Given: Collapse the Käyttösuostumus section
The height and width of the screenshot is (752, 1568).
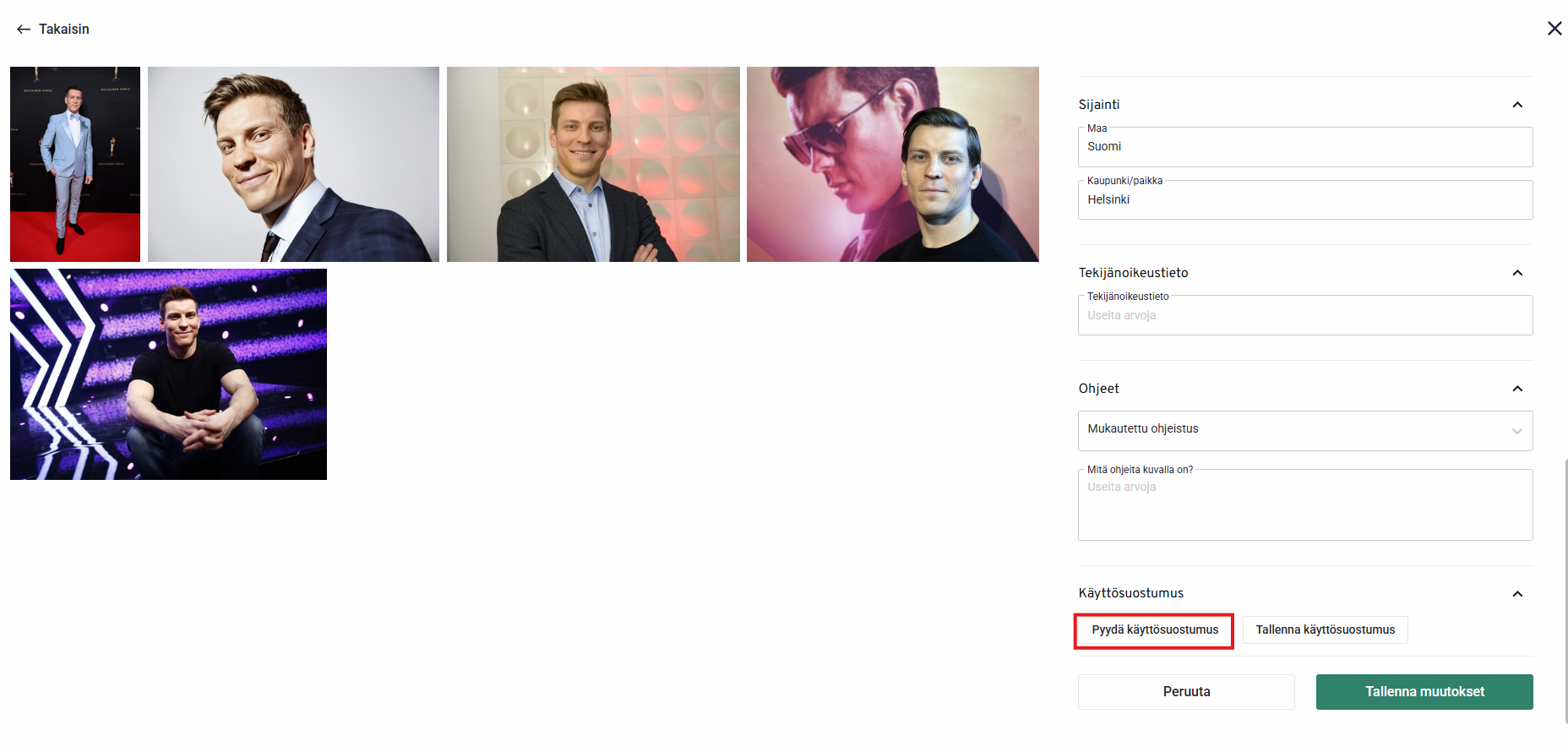Looking at the screenshot, I should coord(1516,594).
